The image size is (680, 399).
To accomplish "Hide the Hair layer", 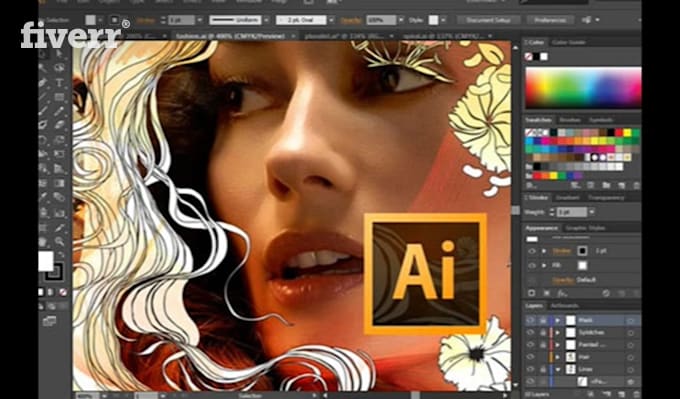I will tap(531, 357).
